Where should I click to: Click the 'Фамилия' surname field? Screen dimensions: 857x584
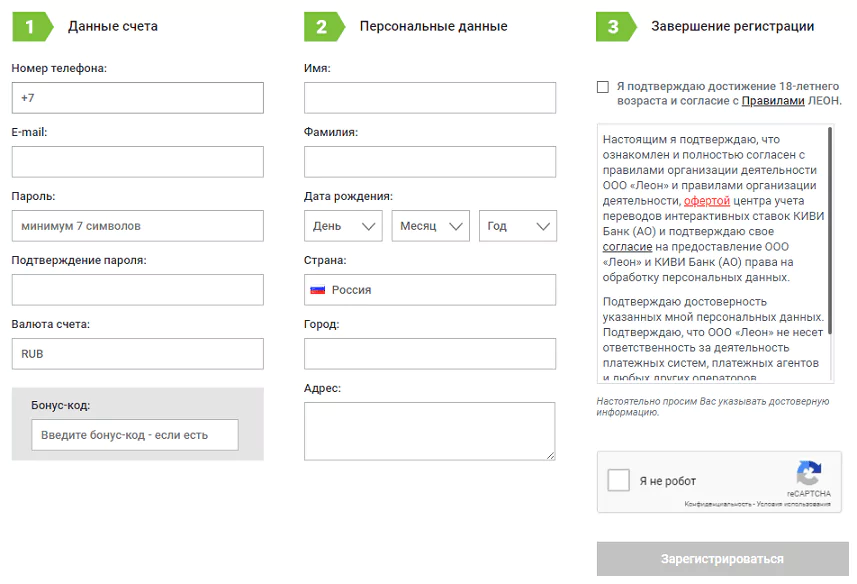430,162
